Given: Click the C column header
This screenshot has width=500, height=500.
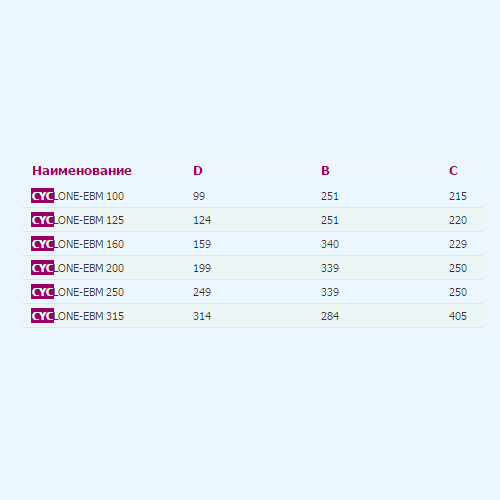Looking at the screenshot, I should coord(453,171).
